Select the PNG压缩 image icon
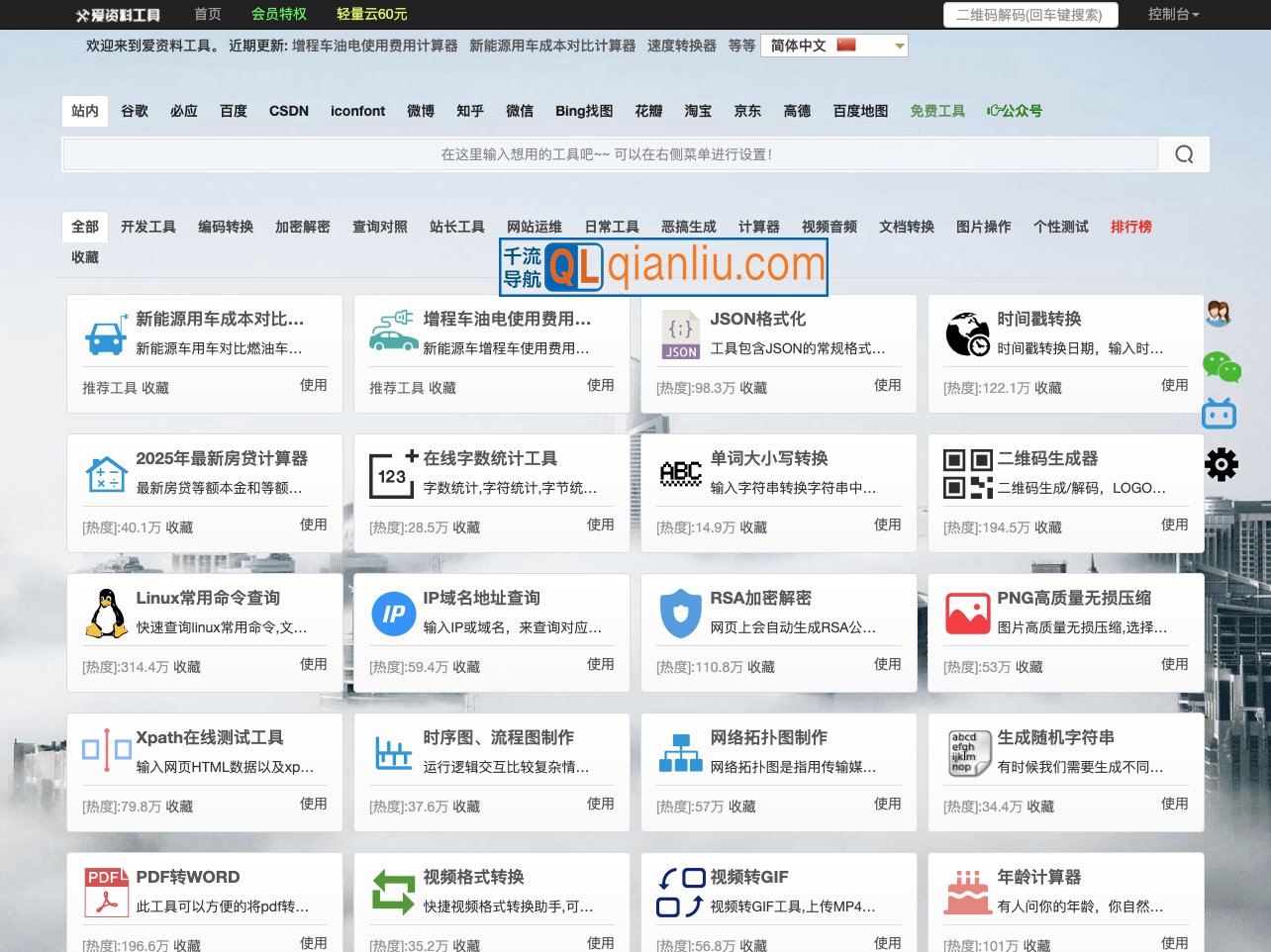 (x=967, y=614)
